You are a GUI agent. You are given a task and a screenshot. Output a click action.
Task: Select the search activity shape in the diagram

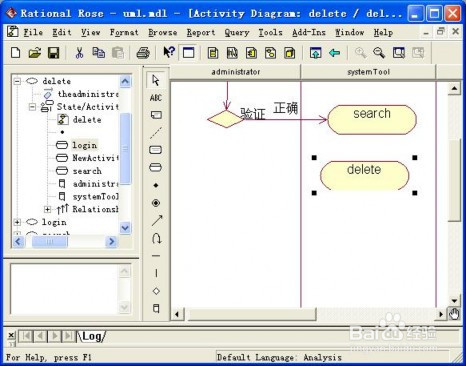372,120
